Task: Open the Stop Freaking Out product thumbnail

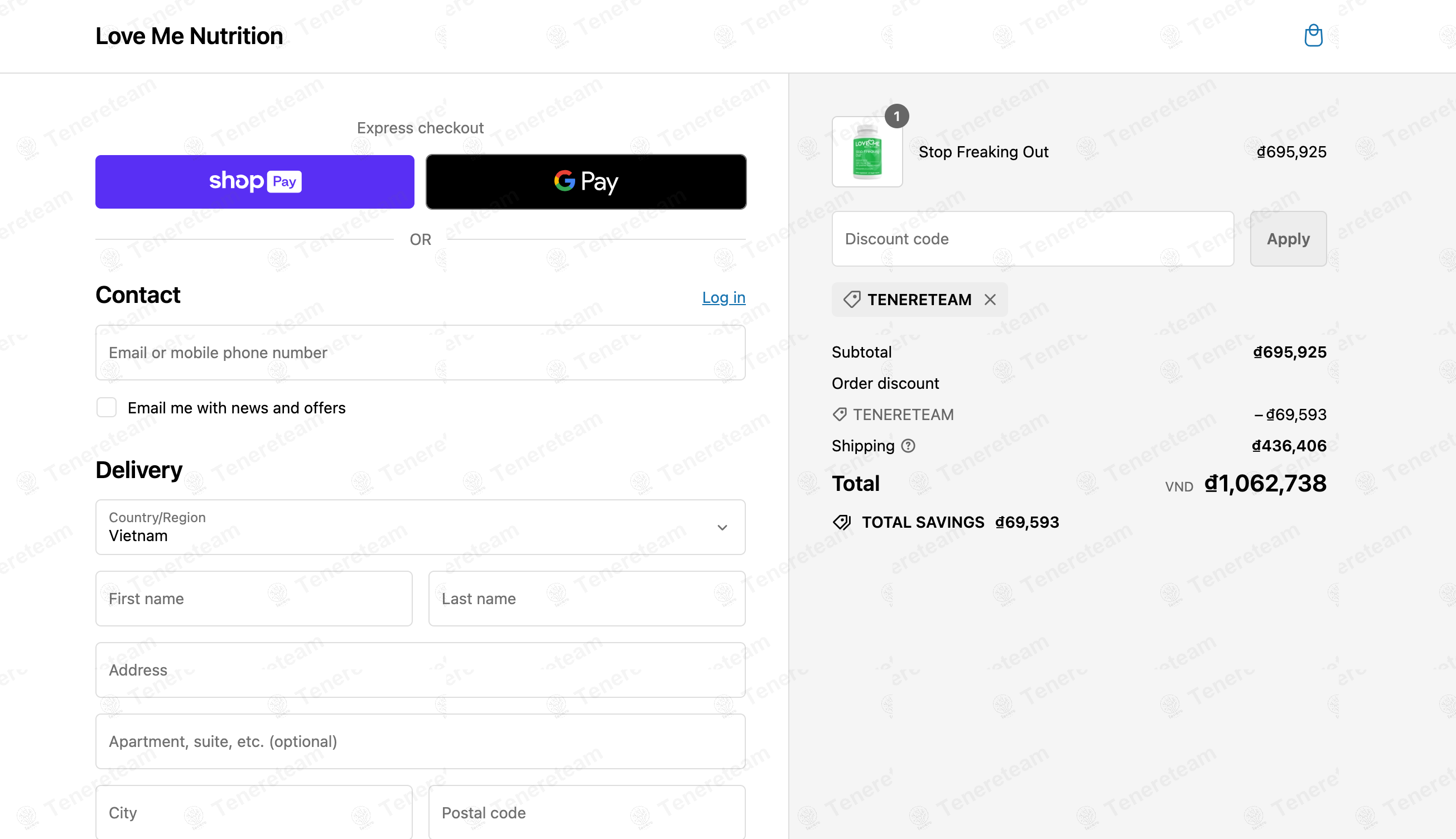Action: (866, 152)
